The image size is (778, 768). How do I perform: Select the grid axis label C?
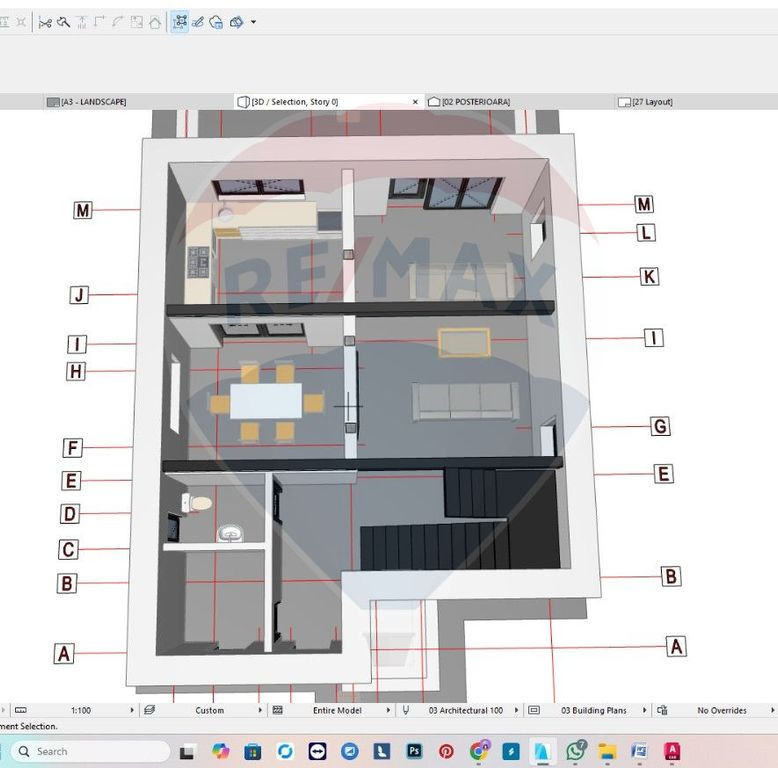click(68, 550)
